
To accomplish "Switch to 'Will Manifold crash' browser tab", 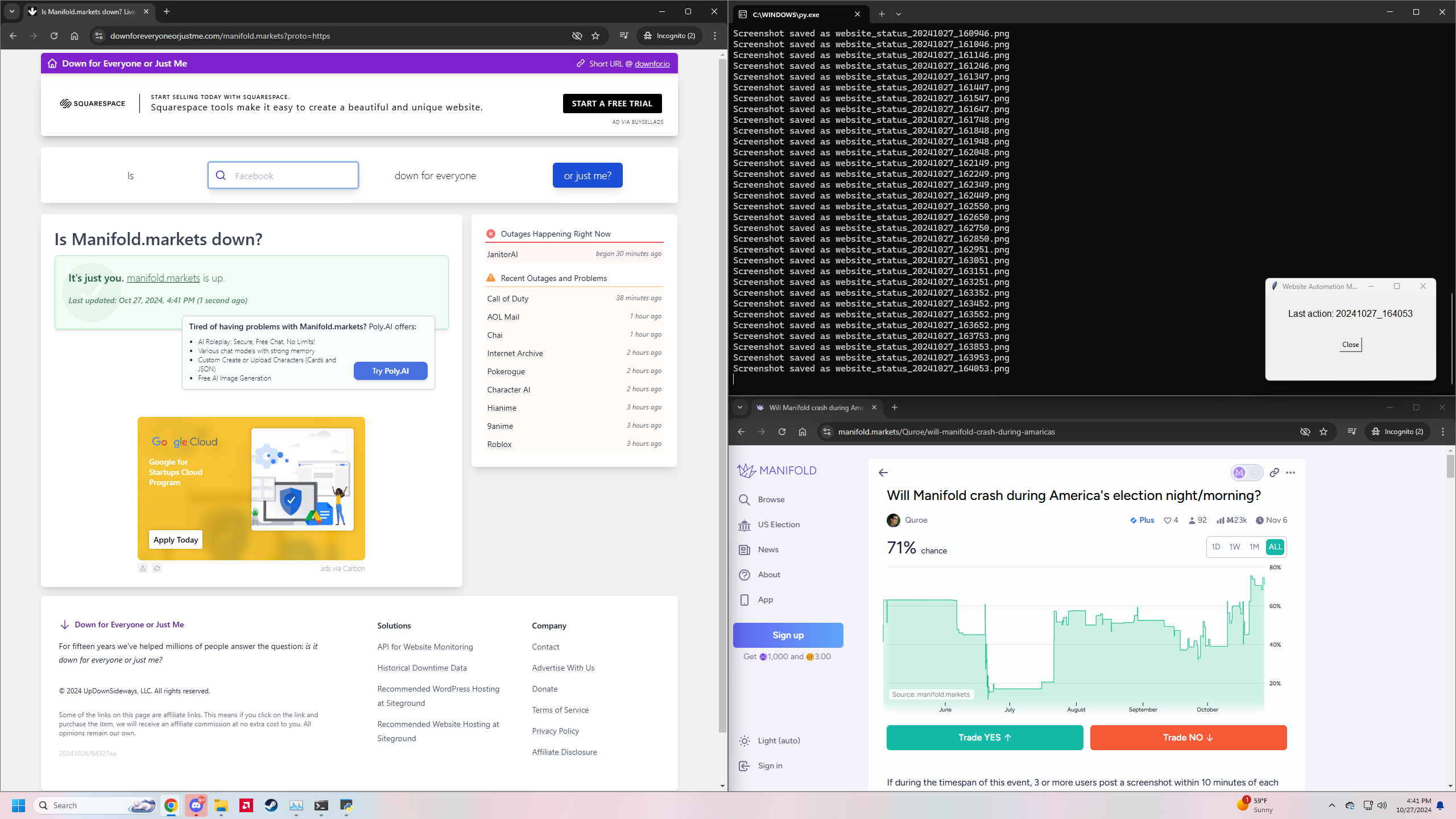I will 817,407.
